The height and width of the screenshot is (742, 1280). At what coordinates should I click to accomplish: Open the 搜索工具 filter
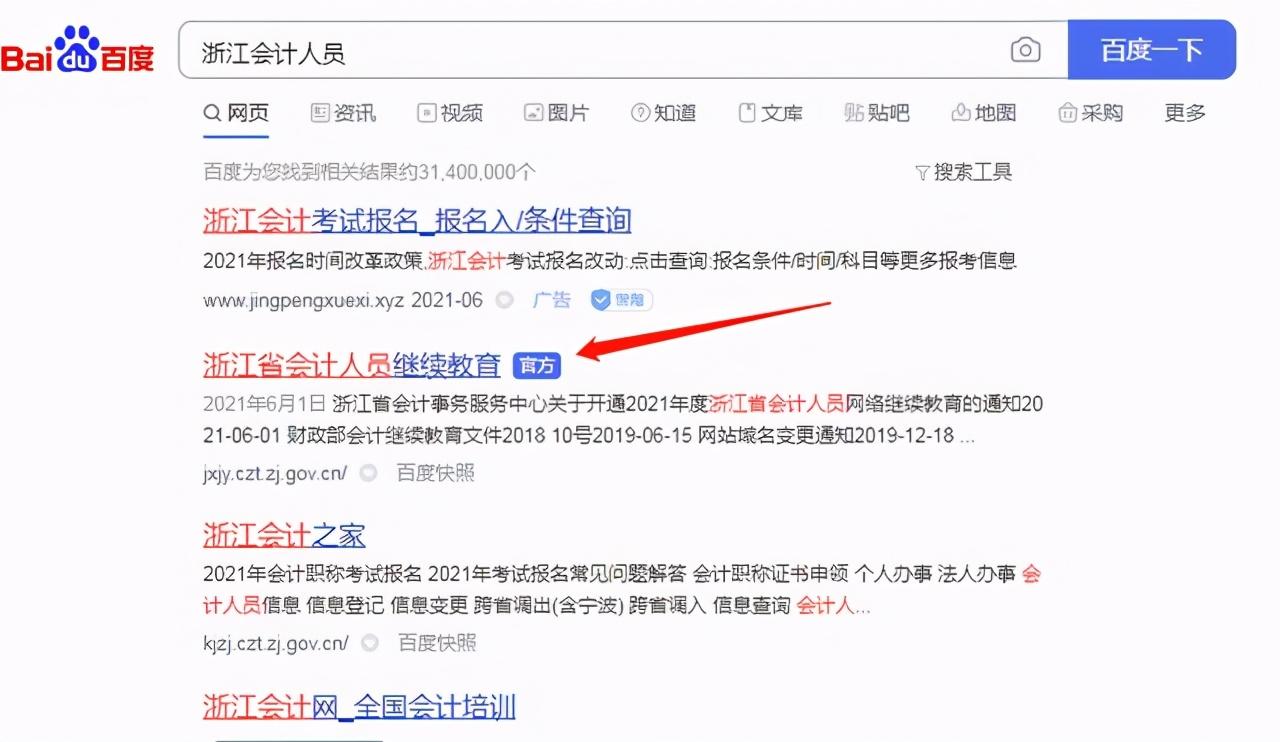(x=964, y=172)
